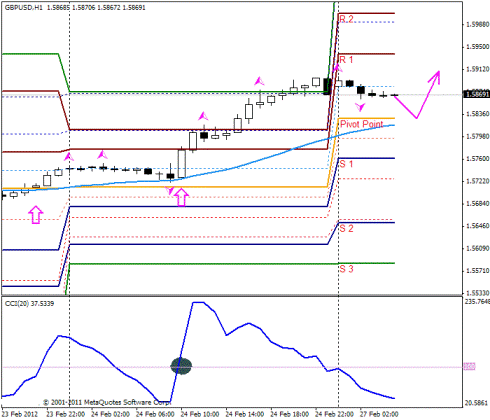
Task: Click the 1.57980 price axis value
Action: tap(478, 136)
